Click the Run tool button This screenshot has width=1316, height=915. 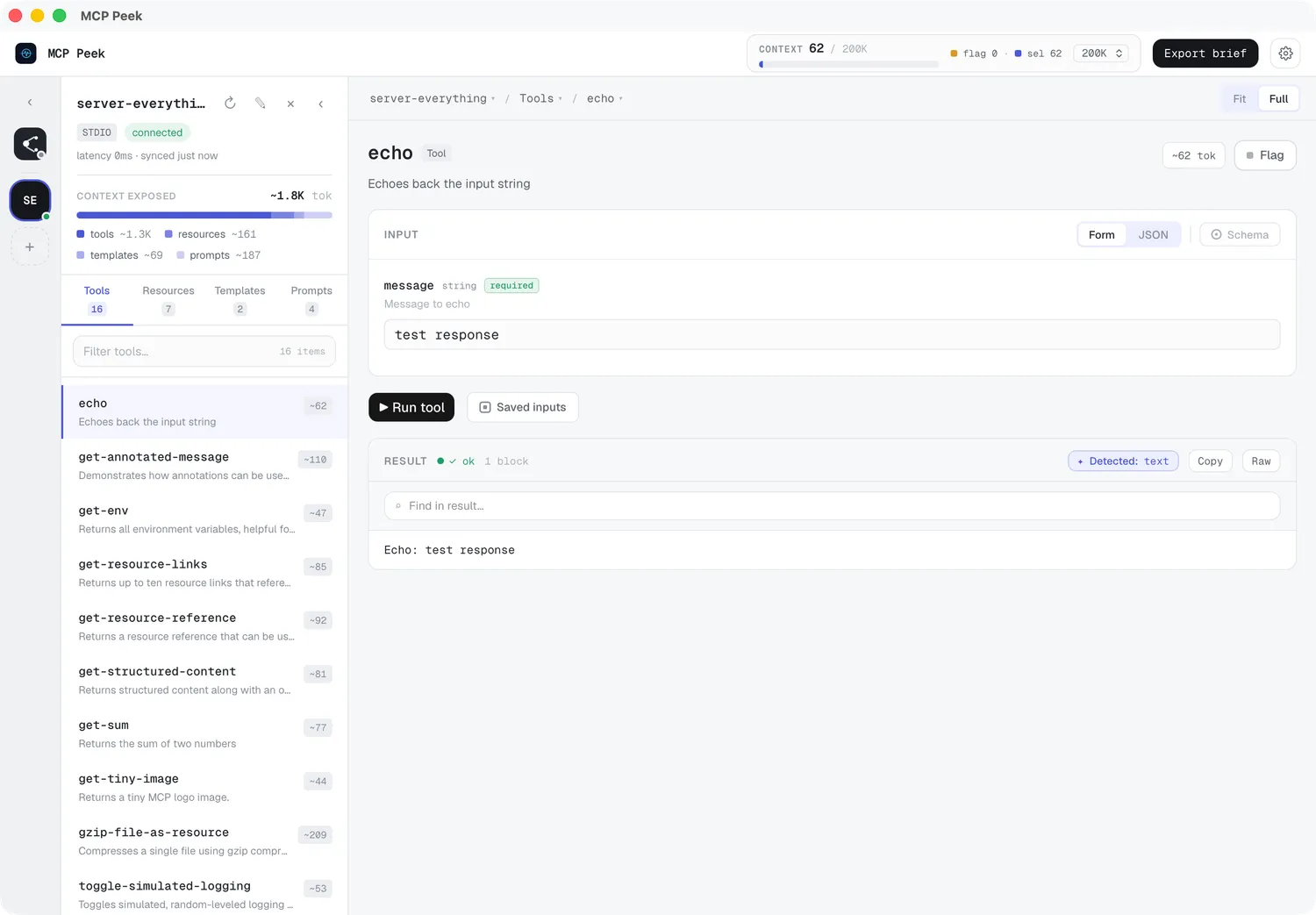click(411, 407)
